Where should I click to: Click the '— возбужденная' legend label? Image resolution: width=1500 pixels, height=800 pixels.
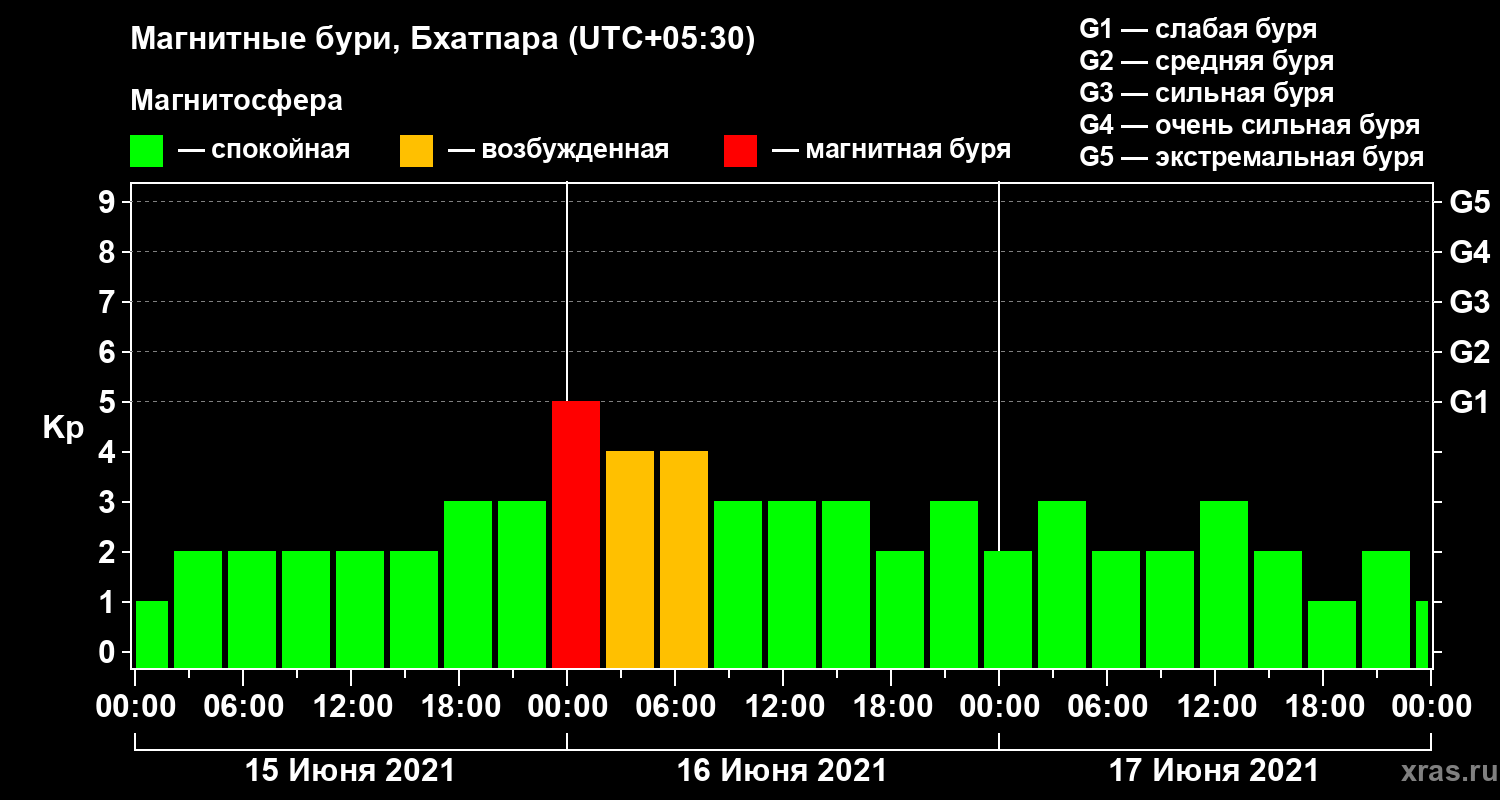(x=558, y=150)
